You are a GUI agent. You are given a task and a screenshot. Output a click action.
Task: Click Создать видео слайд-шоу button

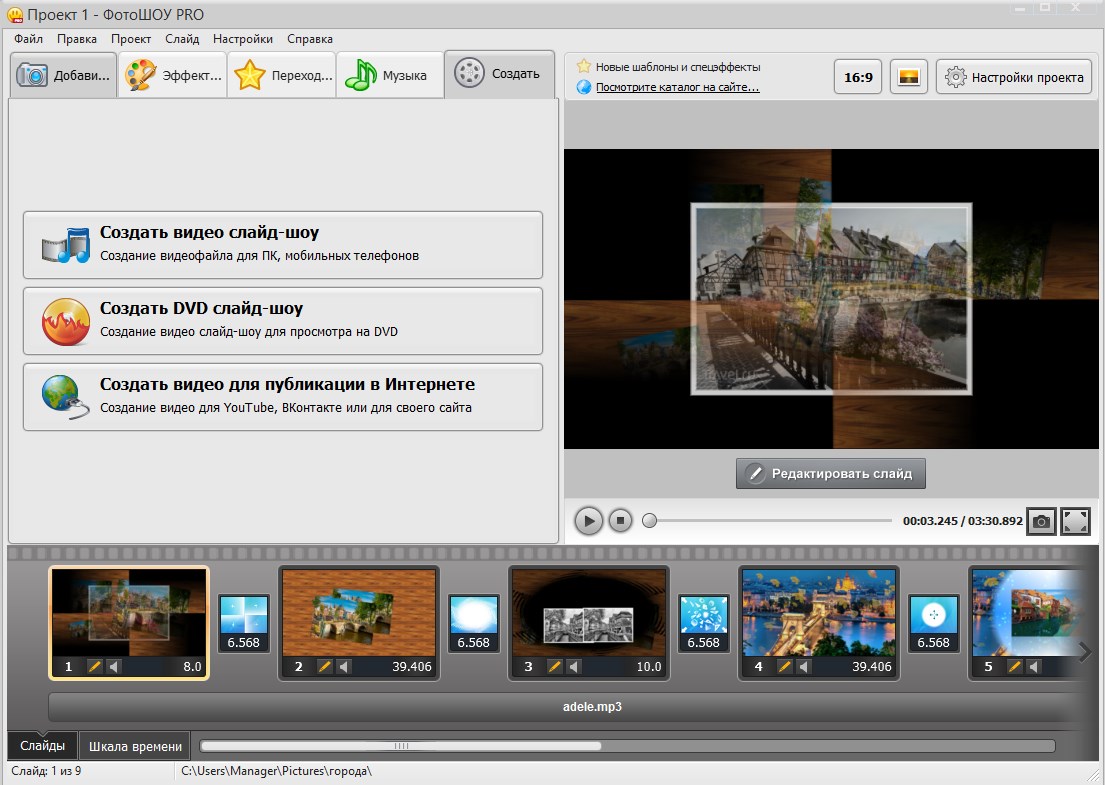tap(283, 245)
